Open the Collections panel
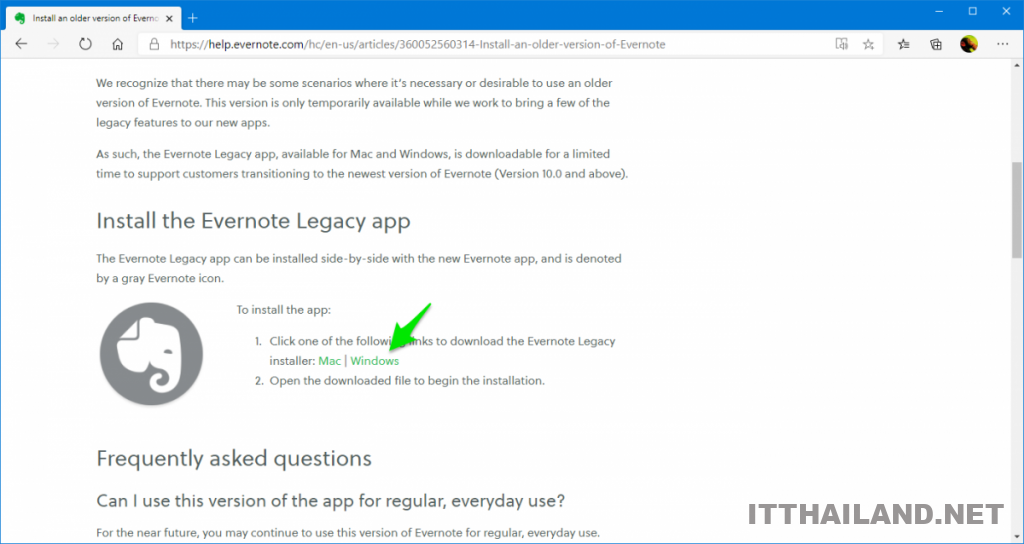This screenshot has width=1024, height=544. coord(936,44)
